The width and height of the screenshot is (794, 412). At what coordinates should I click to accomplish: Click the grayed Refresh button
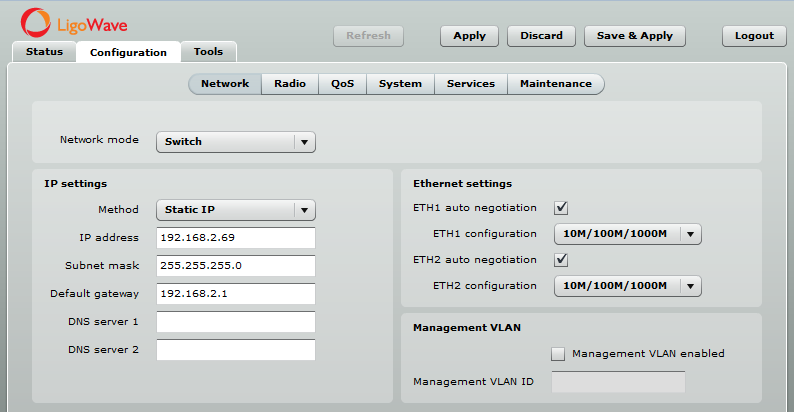(x=368, y=36)
